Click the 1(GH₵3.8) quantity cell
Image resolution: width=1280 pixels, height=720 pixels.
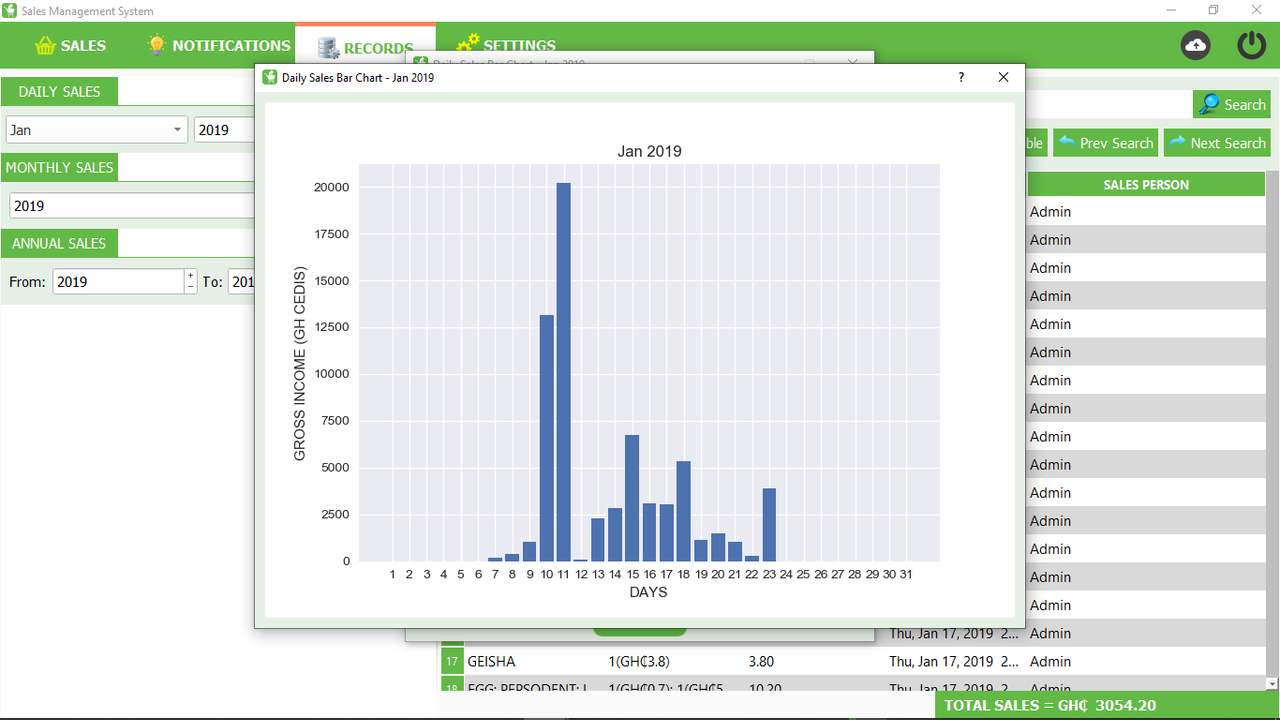click(639, 661)
